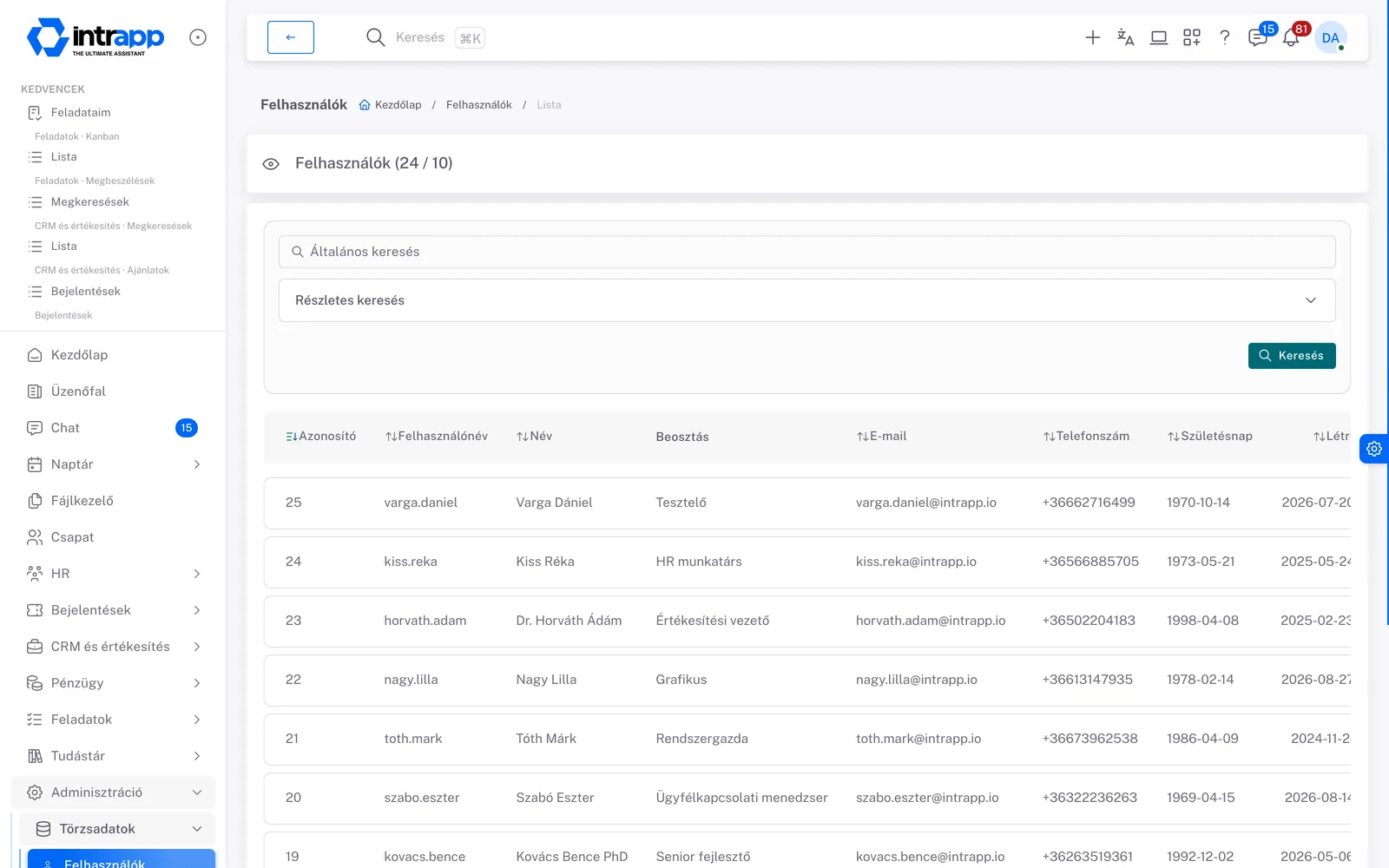Click the Felhasználók breadcrumb link

479,105
